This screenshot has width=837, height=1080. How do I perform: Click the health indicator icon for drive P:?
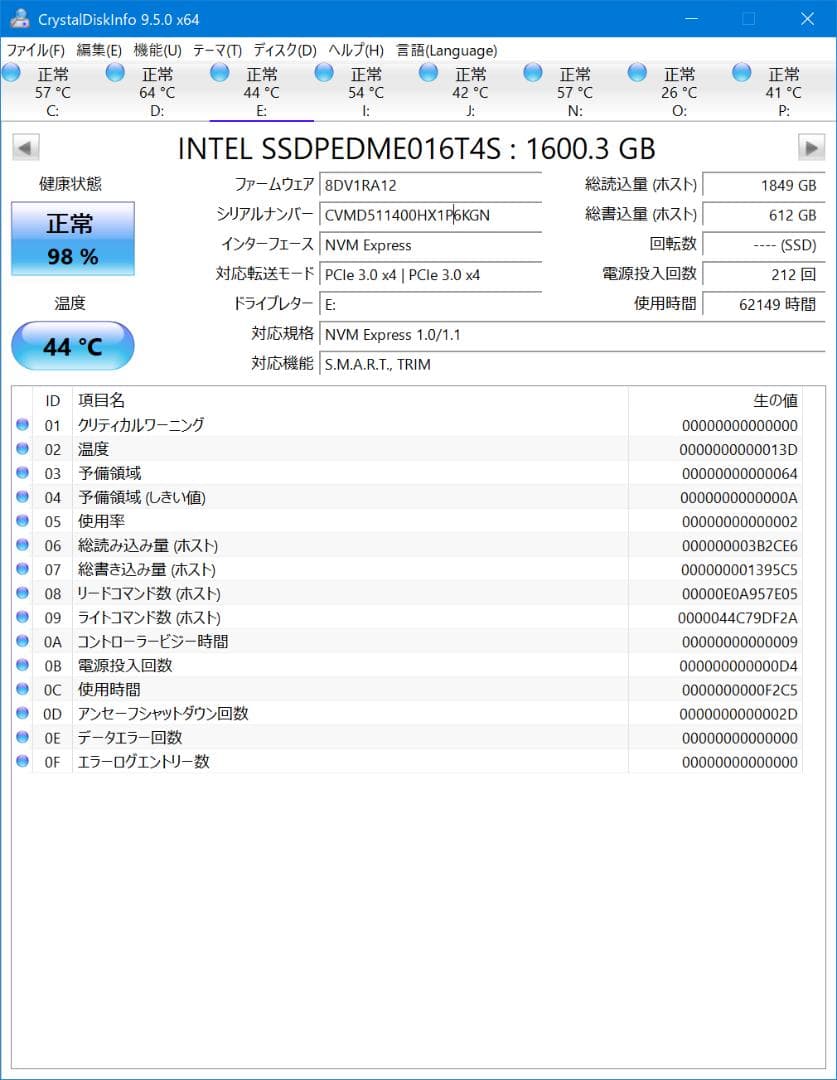pos(740,73)
